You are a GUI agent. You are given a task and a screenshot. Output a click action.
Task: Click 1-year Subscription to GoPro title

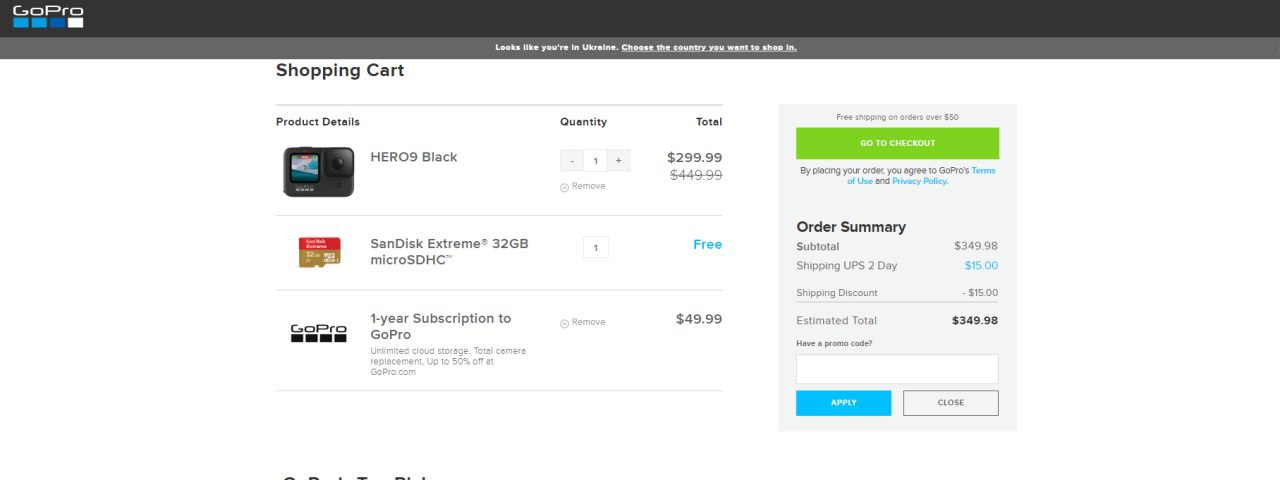pos(440,326)
